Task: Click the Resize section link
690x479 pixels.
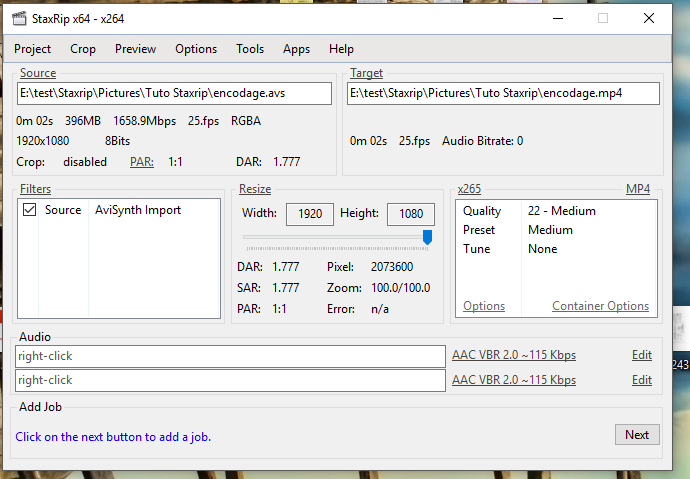Action: click(255, 189)
